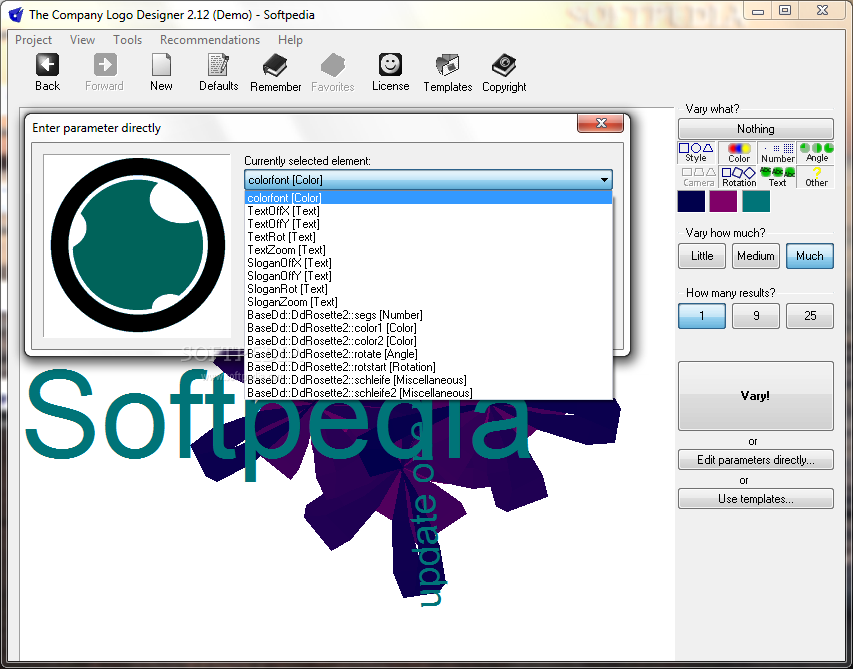853x669 pixels.
Task: Pick SloganOffY [Text] from the list
Action: (429, 276)
